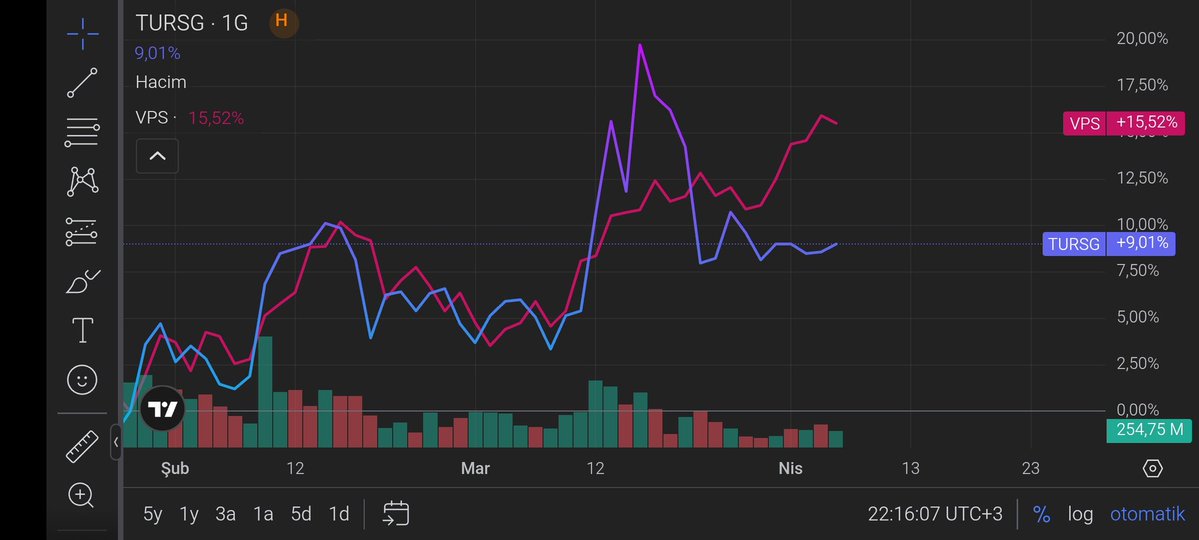
Task: Click the 17,50% price axis label
Action: coord(1142,86)
